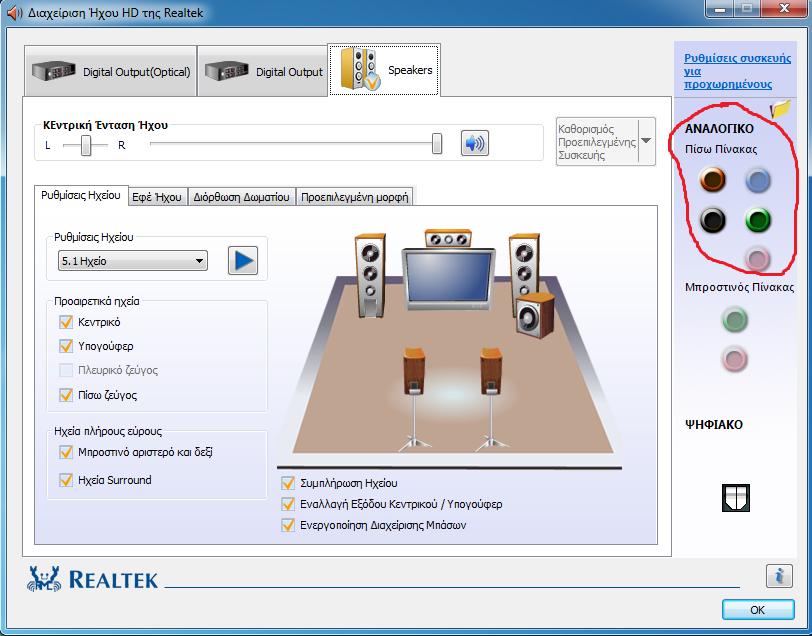The image size is (812, 636).
Task: Click the center speaker above the TV
Action: pos(448,239)
